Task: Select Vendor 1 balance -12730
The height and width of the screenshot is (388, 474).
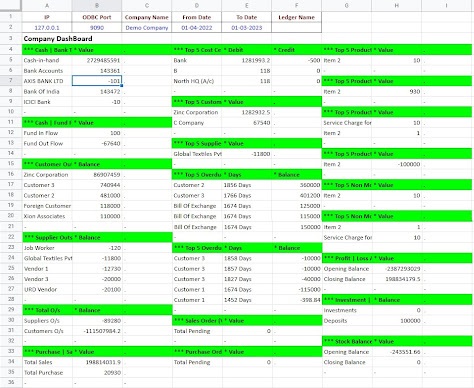Action: [97, 269]
